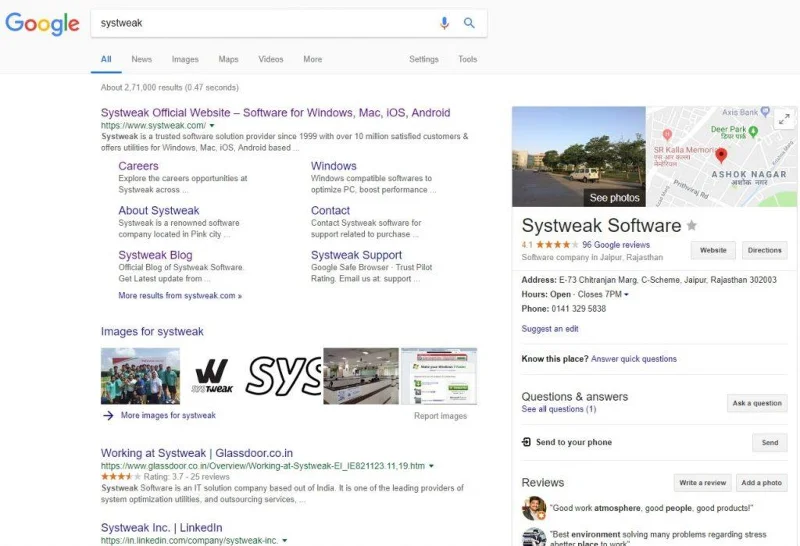Expand the map with fullscreen icon
This screenshot has height=546, width=800.
(x=784, y=119)
